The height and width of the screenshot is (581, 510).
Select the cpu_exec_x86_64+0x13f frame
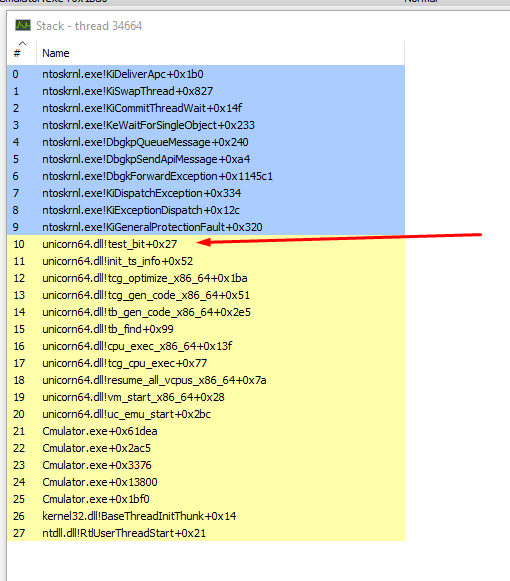206,346
